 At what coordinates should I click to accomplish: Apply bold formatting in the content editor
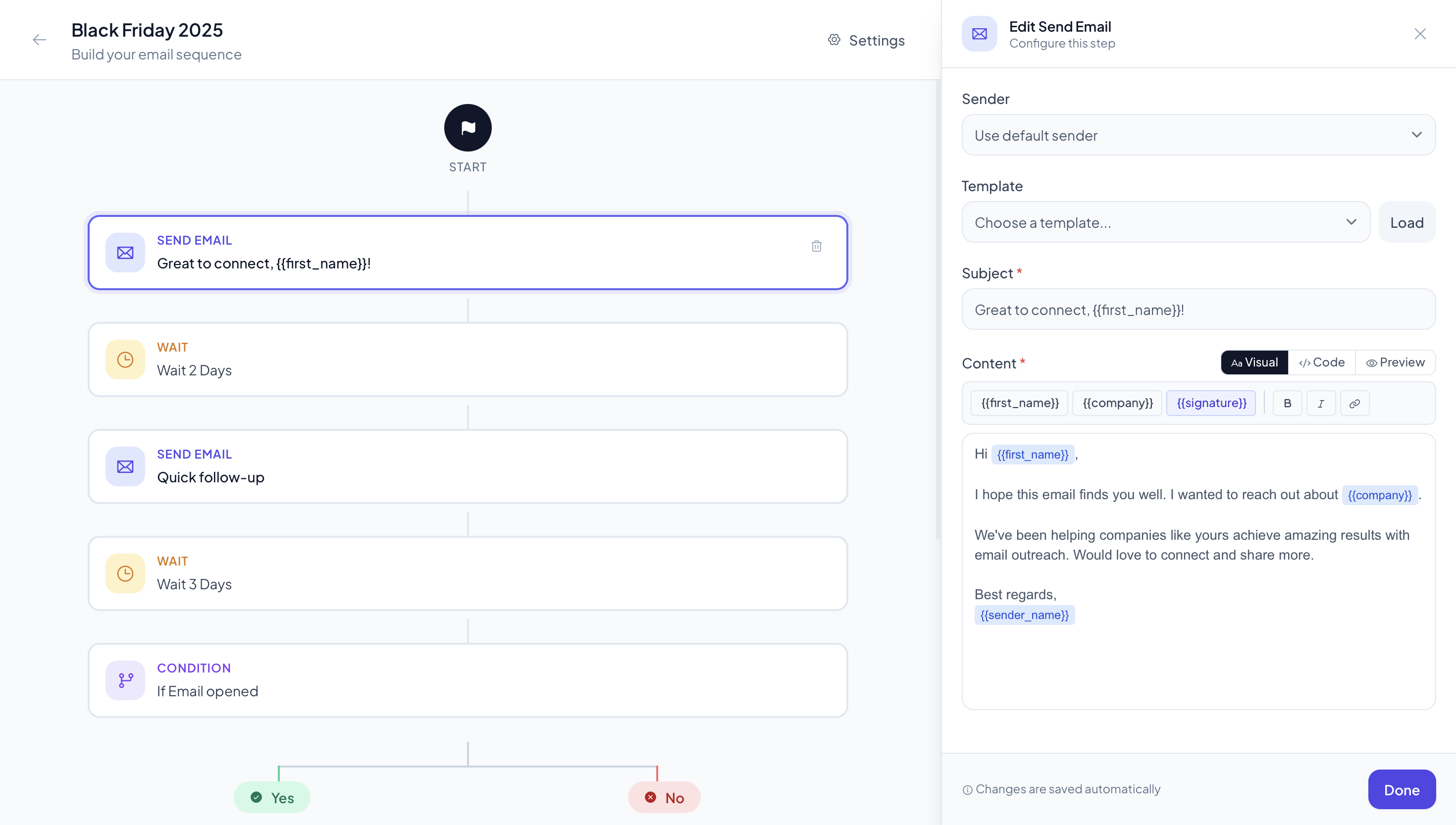coord(1287,403)
